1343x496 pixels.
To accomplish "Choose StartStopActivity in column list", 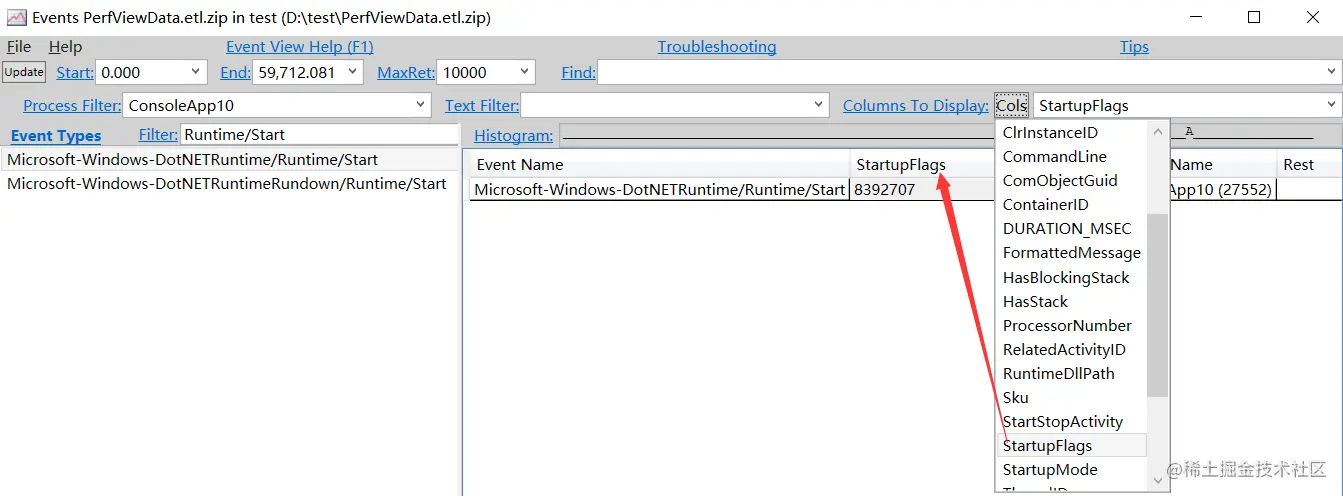I will click(1071, 422).
